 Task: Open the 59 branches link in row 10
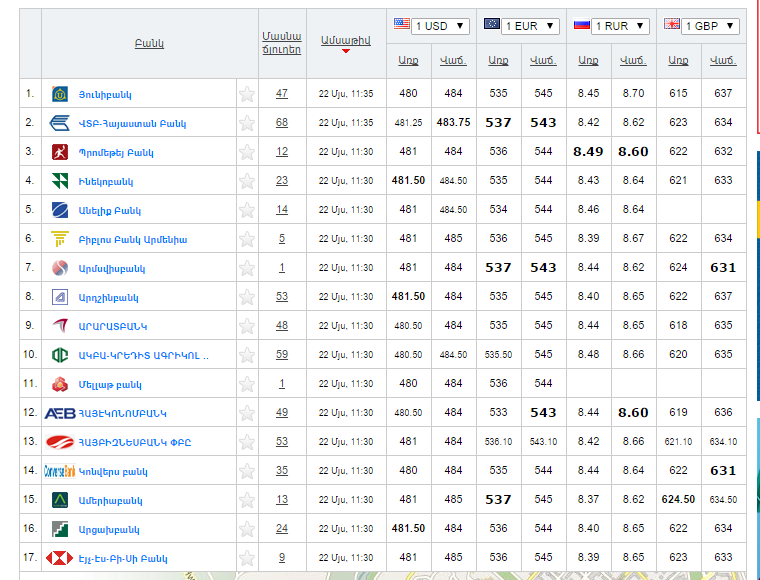[282, 355]
